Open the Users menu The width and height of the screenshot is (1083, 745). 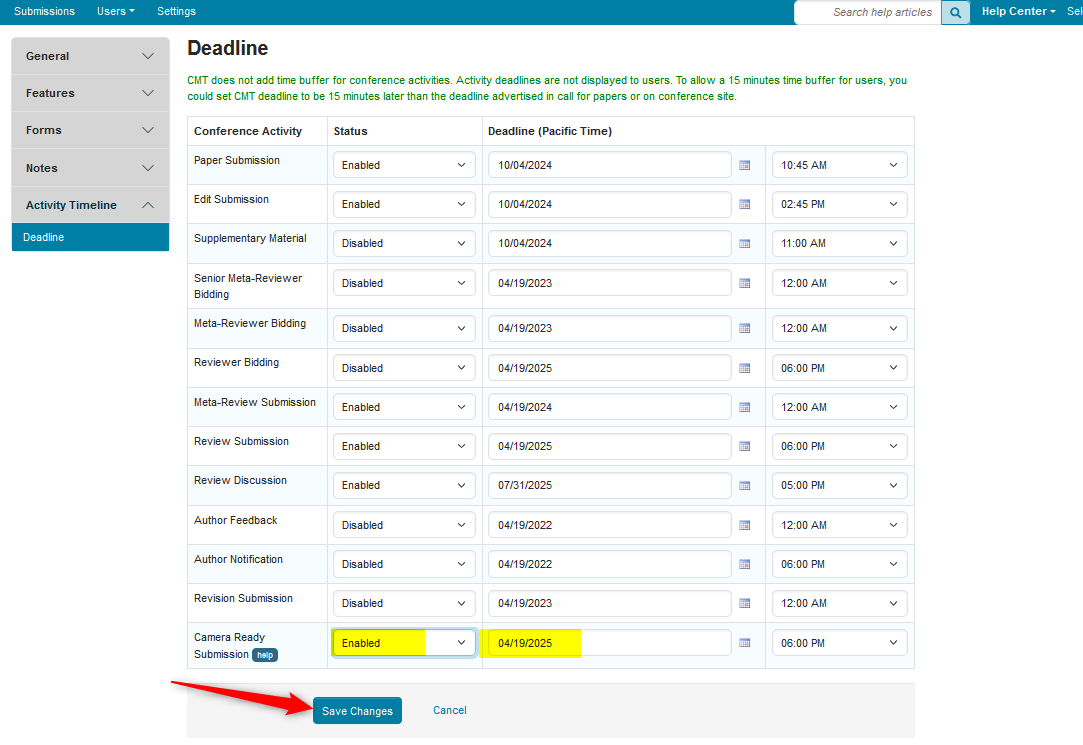tap(115, 11)
